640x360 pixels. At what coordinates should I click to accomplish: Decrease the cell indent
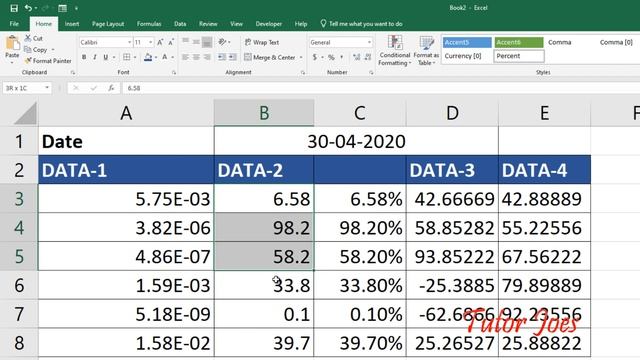(222, 57)
